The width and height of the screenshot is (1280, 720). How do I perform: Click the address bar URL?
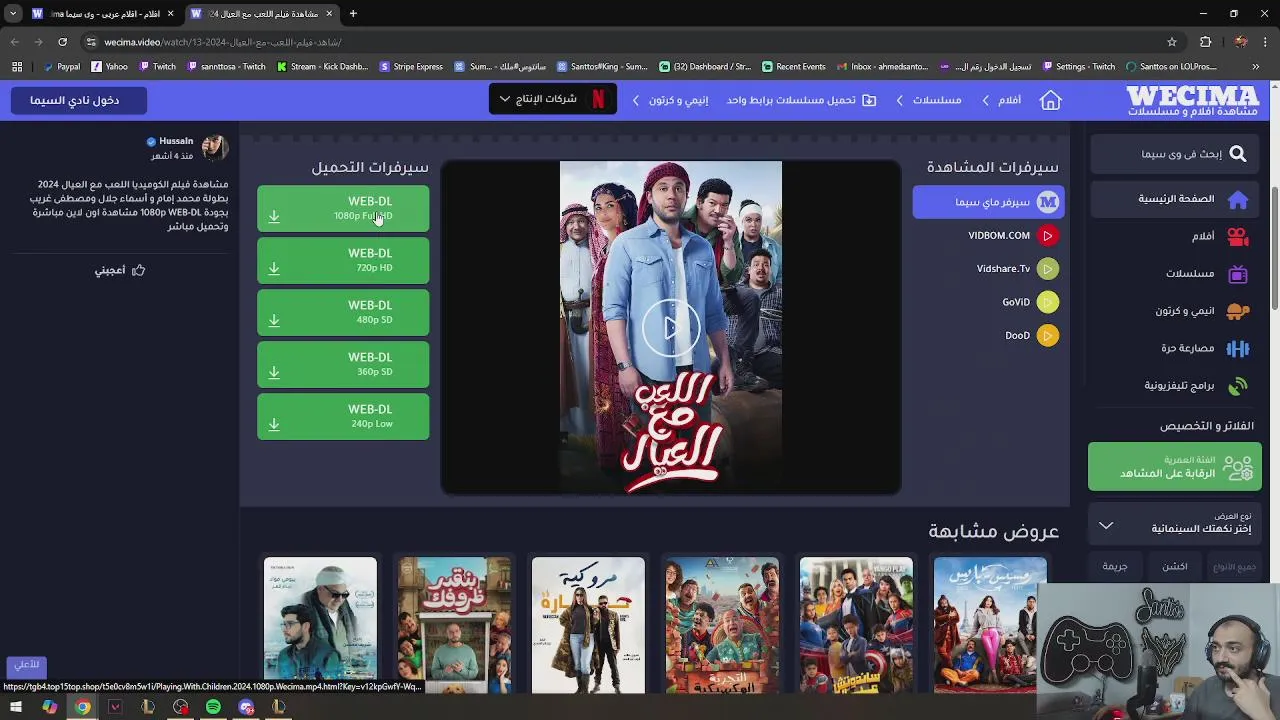point(223,42)
